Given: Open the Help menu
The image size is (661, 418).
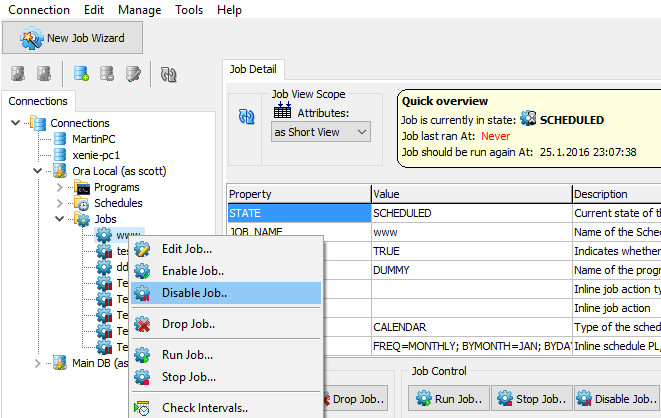Looking at the screenshot, I should [x=229, y=10].
